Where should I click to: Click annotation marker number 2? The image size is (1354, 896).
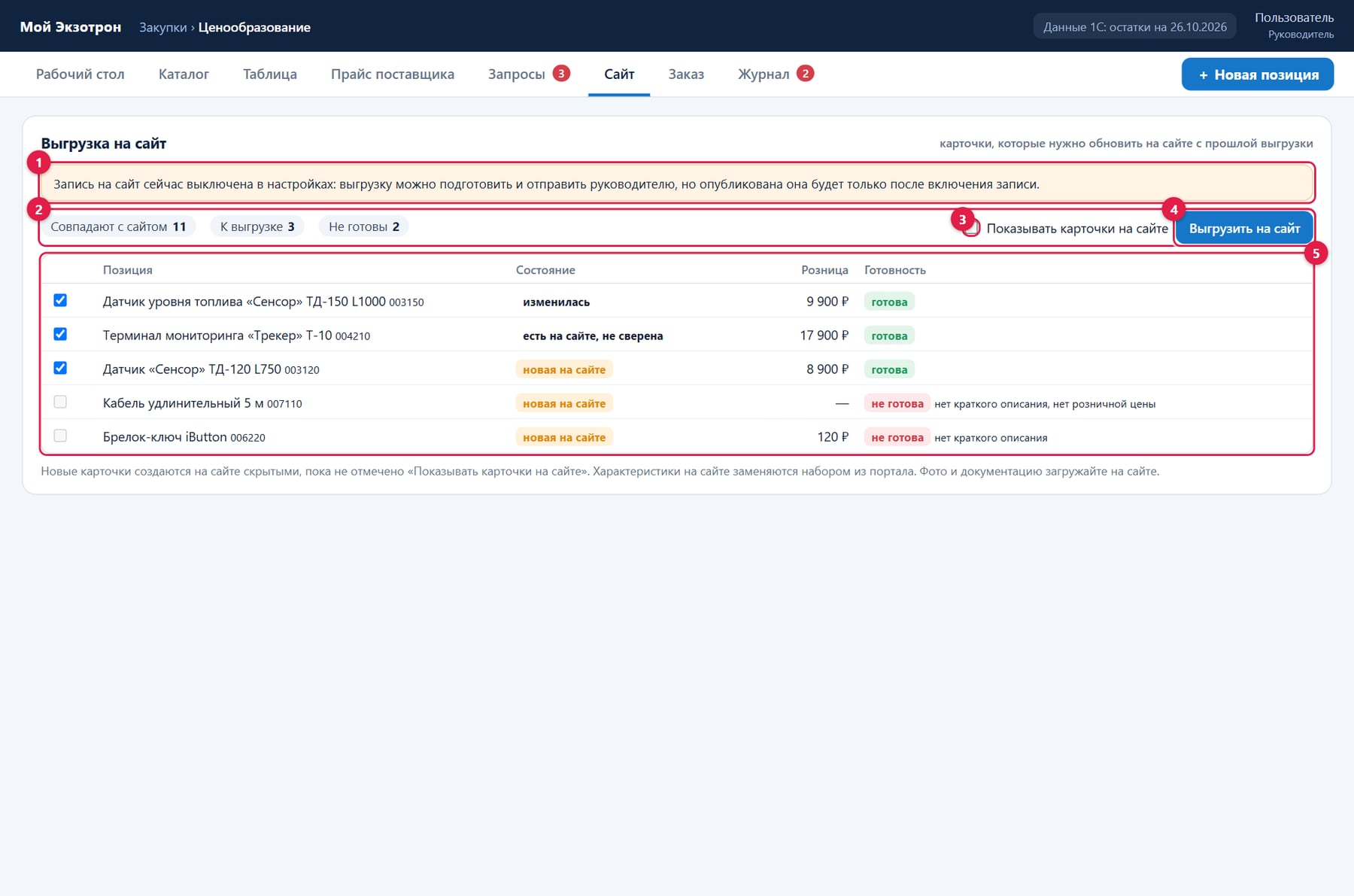[x=38, y=209]
